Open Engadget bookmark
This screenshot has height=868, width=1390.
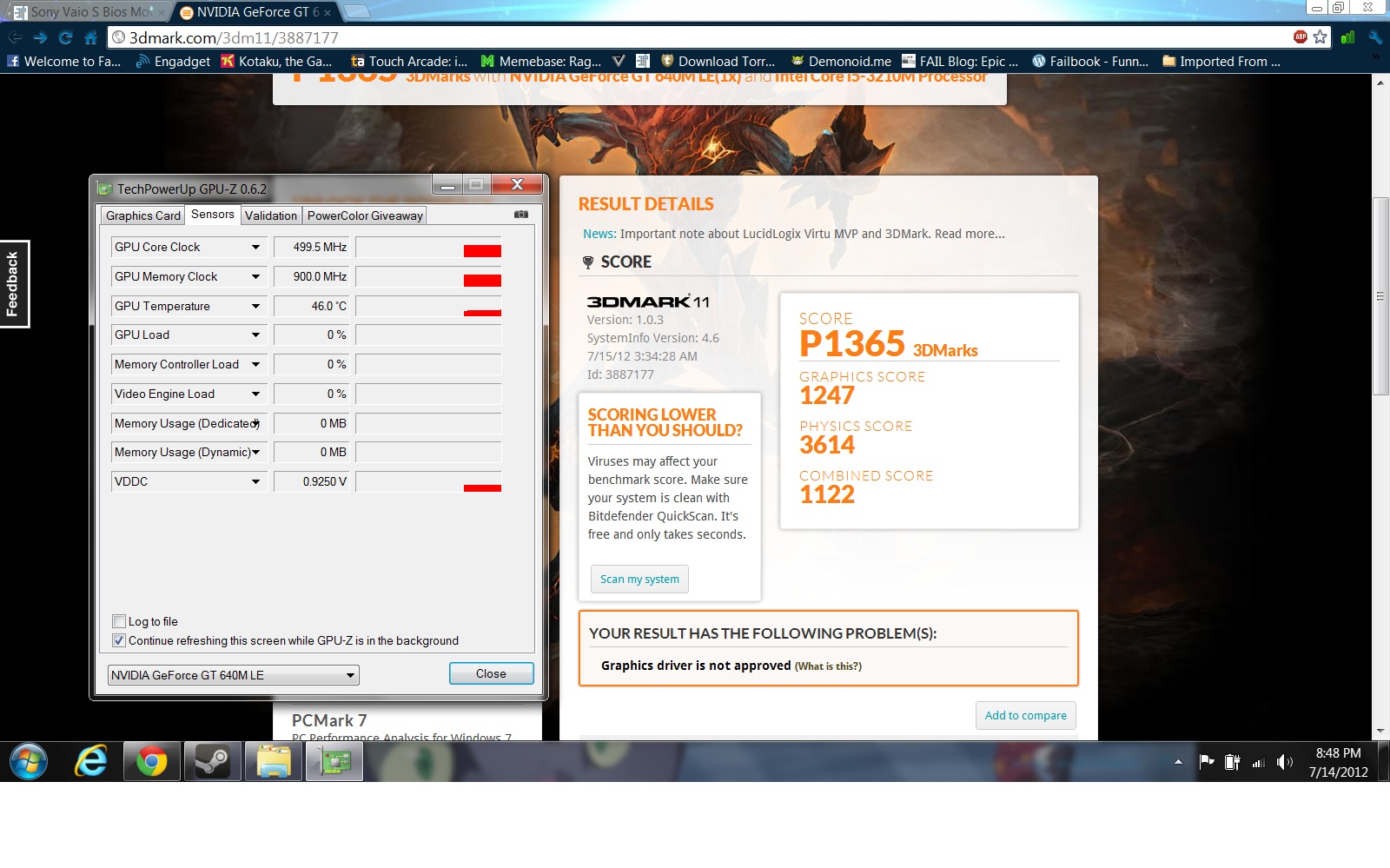pyautogui.click(x=173, y=61)
